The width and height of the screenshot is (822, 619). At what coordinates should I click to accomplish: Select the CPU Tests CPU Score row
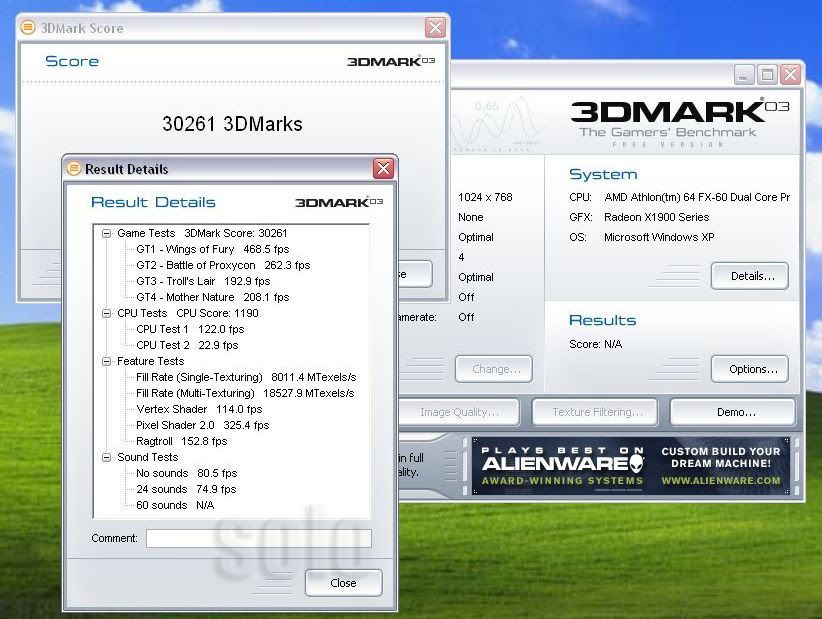188,313
